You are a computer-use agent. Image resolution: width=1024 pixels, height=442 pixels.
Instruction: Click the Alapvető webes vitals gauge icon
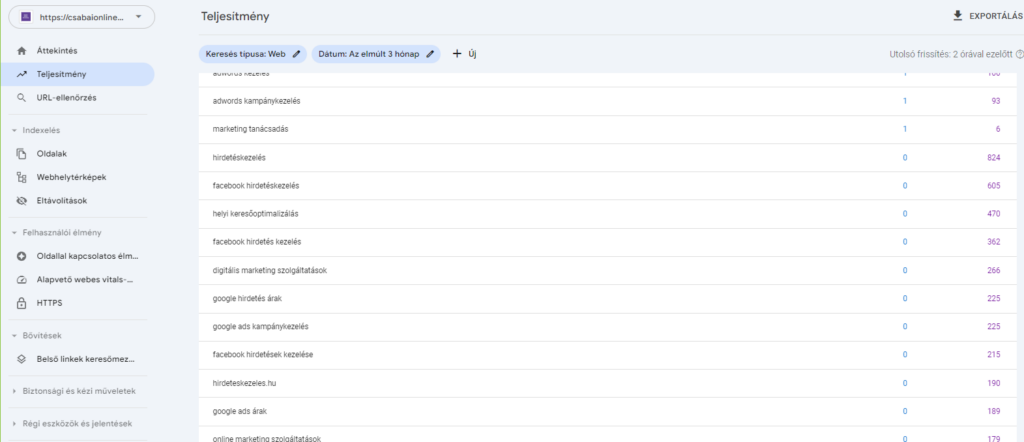click(22, 279)
